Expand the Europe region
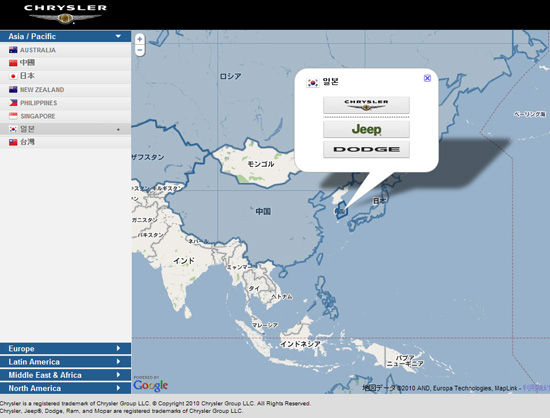This screenshot has height=418, width=550. (x=66, y=349)
